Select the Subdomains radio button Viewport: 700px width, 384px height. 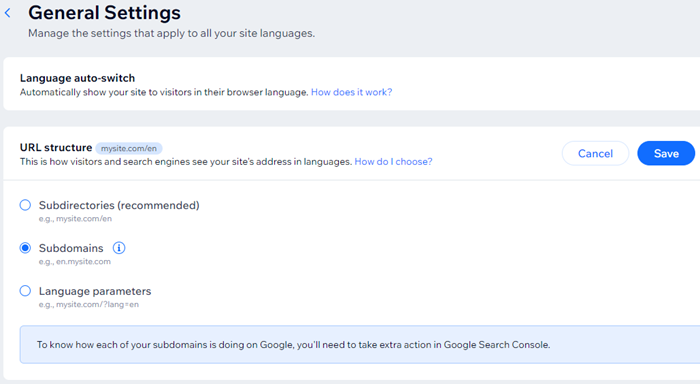(25, 248)
